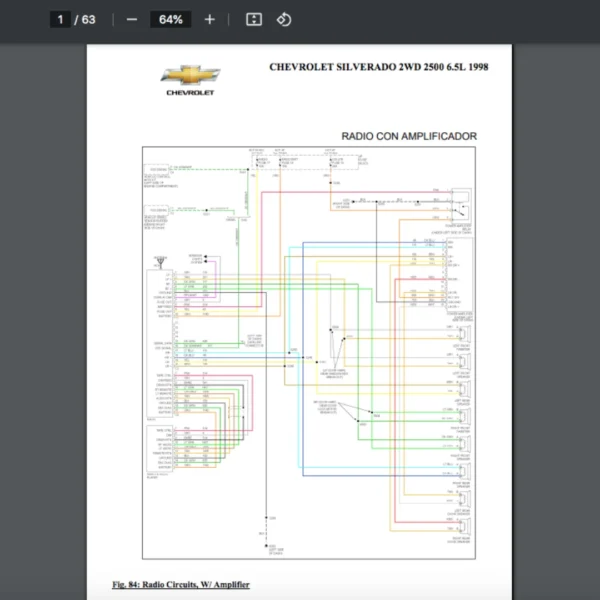
Task: Click the RADIO CON AMPLIFICADOR heading
Action: [x=408, y=136]
